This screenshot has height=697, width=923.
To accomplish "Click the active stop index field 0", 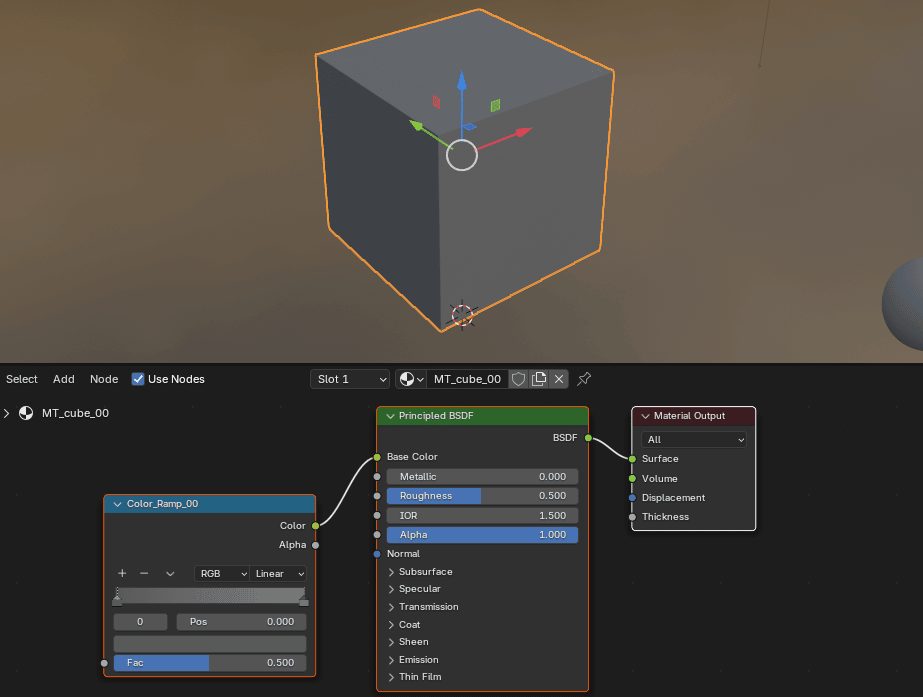I will coord(140,622).
